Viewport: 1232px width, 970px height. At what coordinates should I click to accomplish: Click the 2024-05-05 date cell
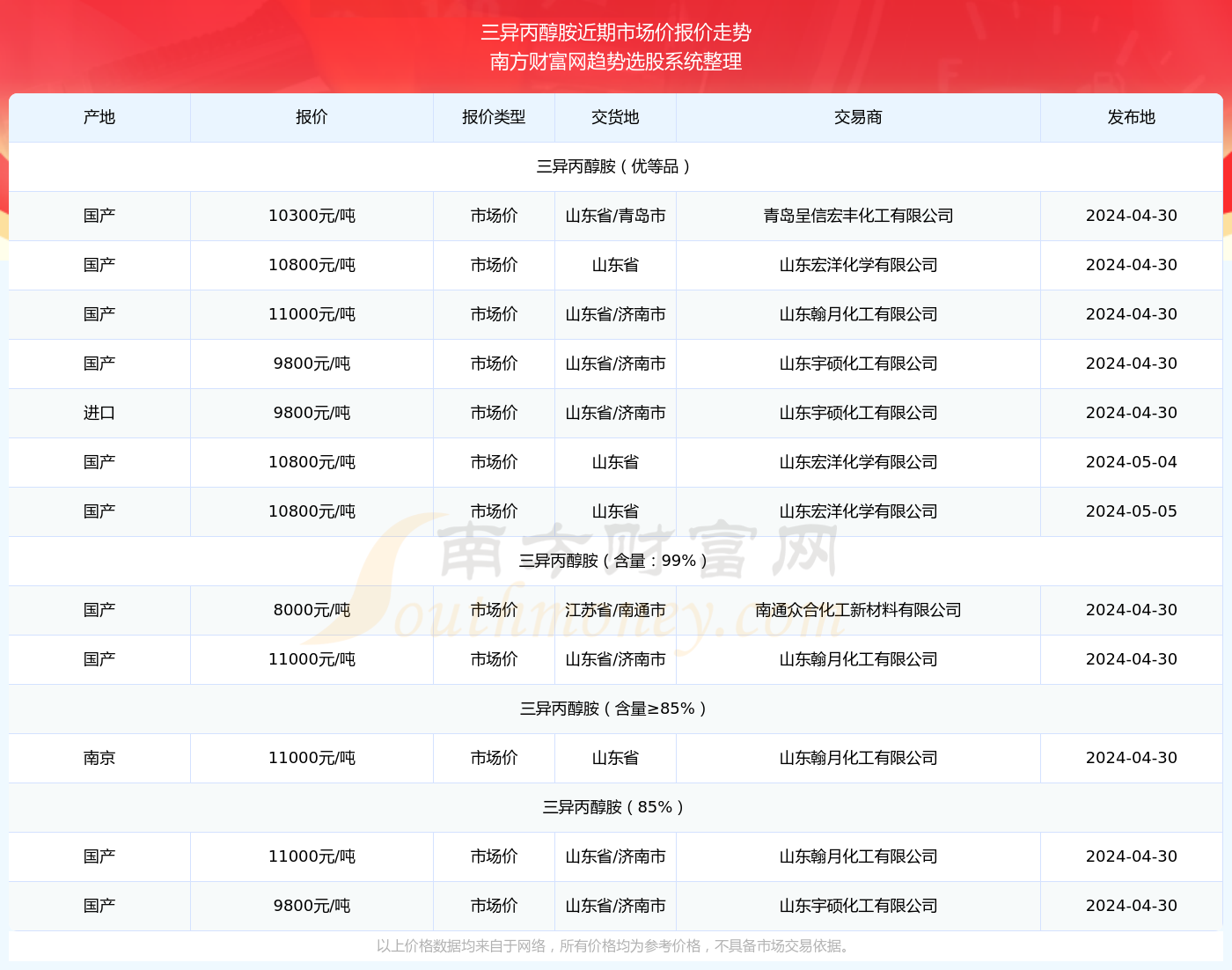pyautogui.click(x=1132, y=511)
